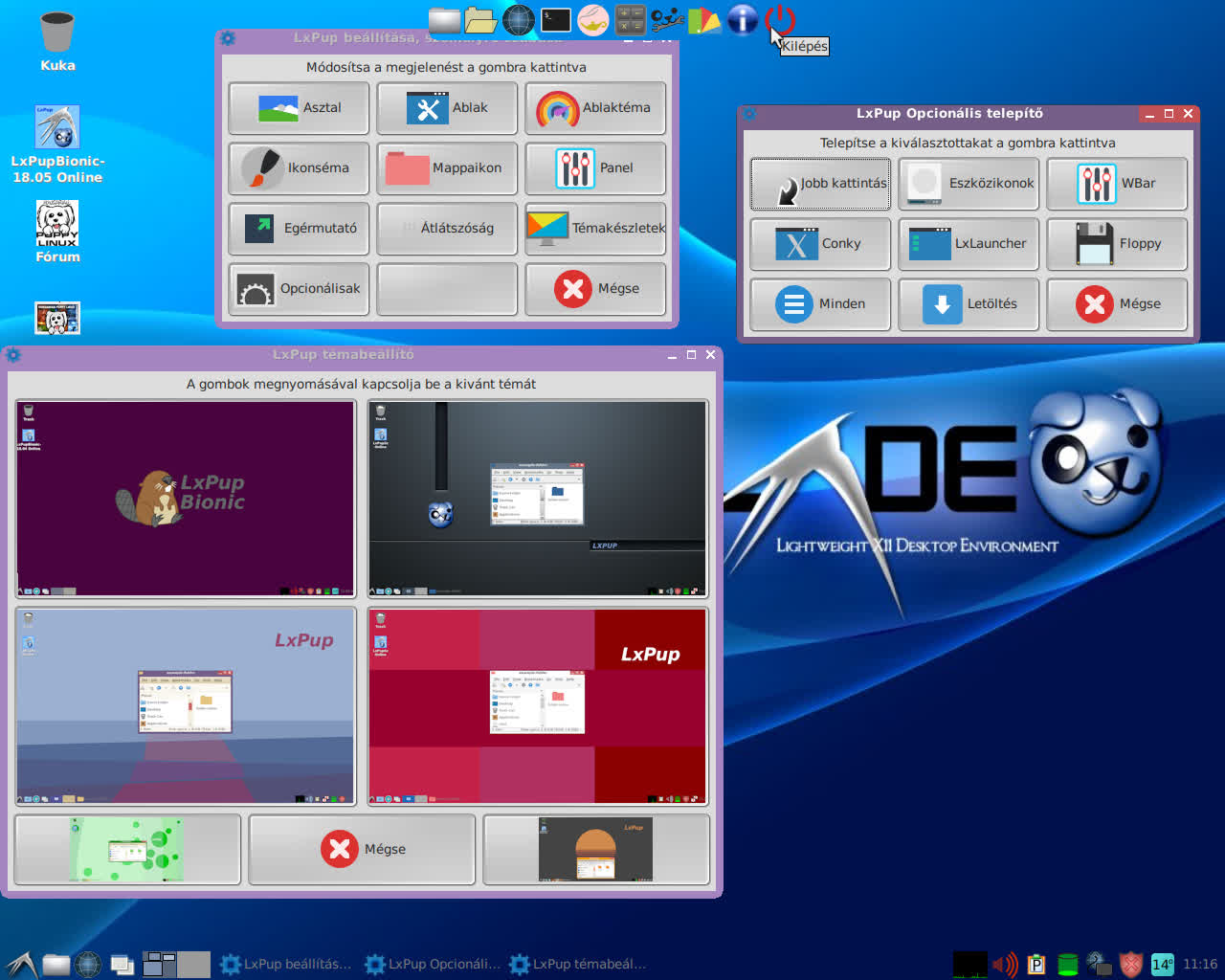
Task: Open the partial desktop icon below Fórum
Action: [x=57, y=319]
